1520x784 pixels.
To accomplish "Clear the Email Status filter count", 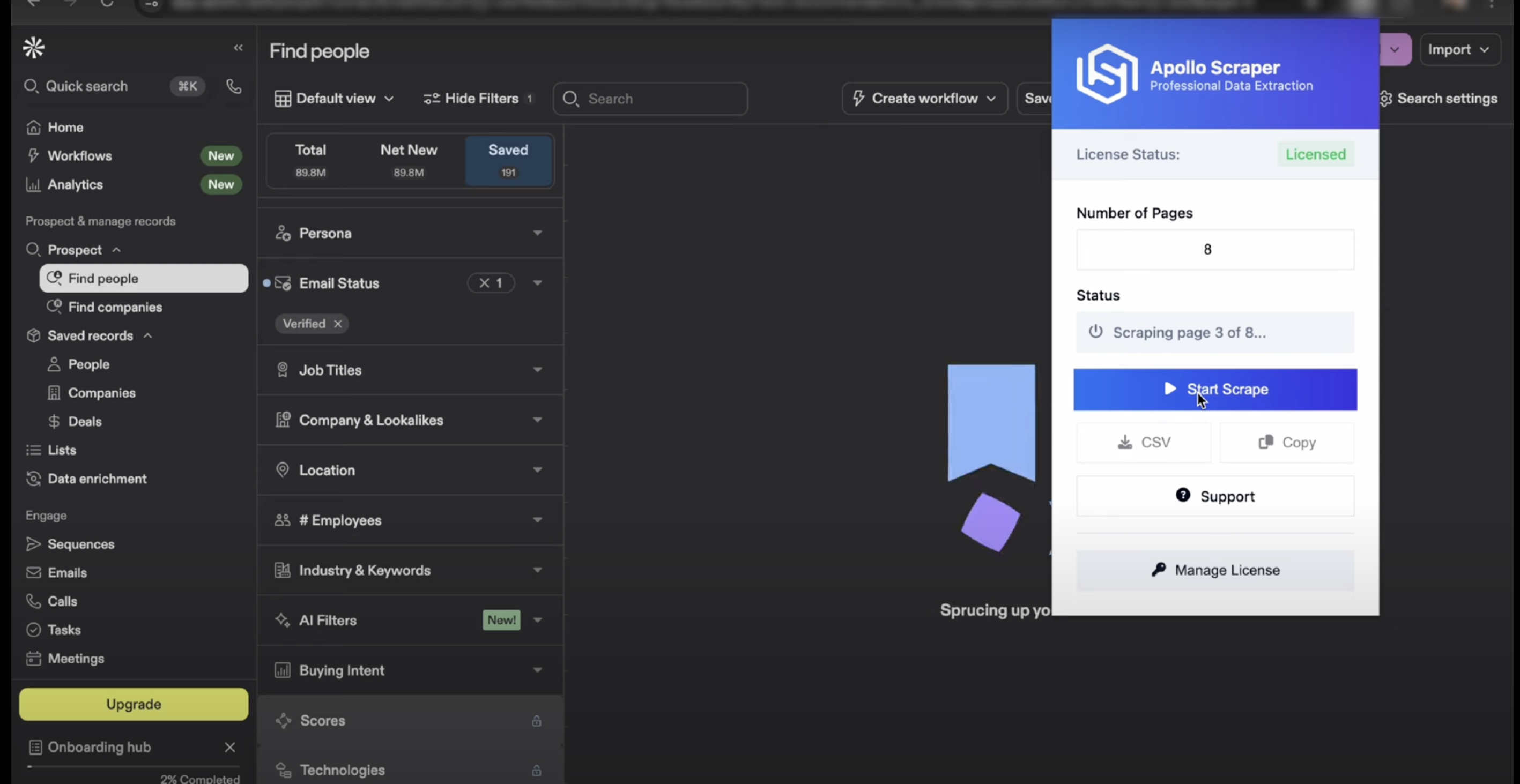I will pyautogui.click(x=485, y=283).
